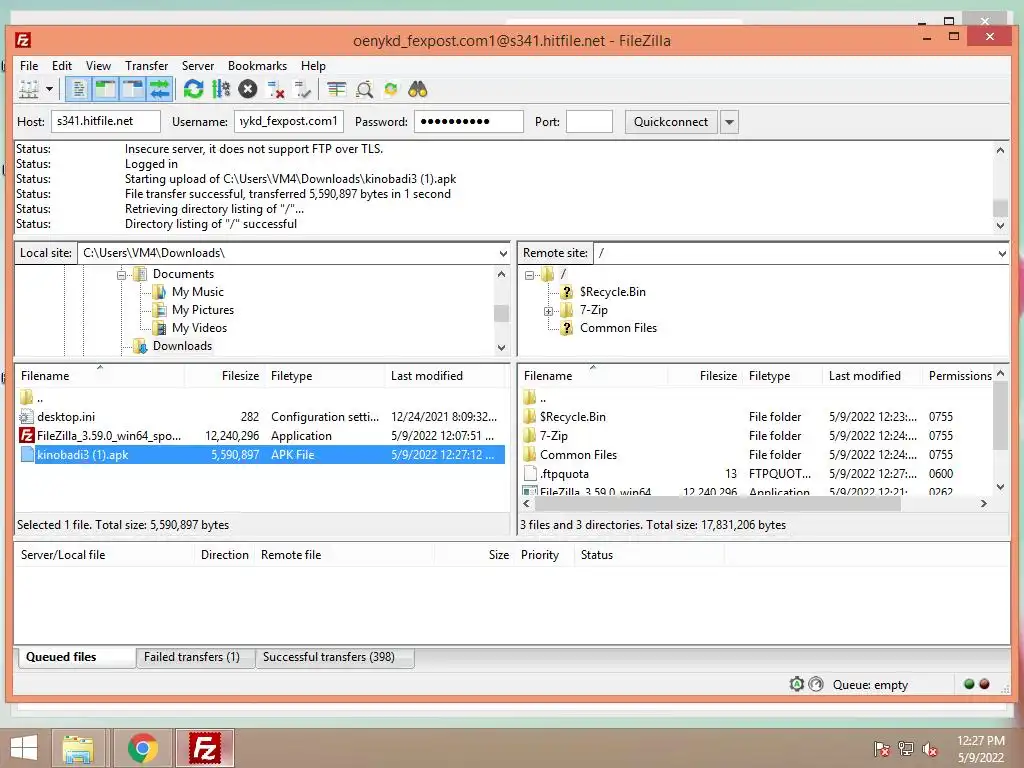Click FileZilla taskbar icon

[x=204, y=748]
